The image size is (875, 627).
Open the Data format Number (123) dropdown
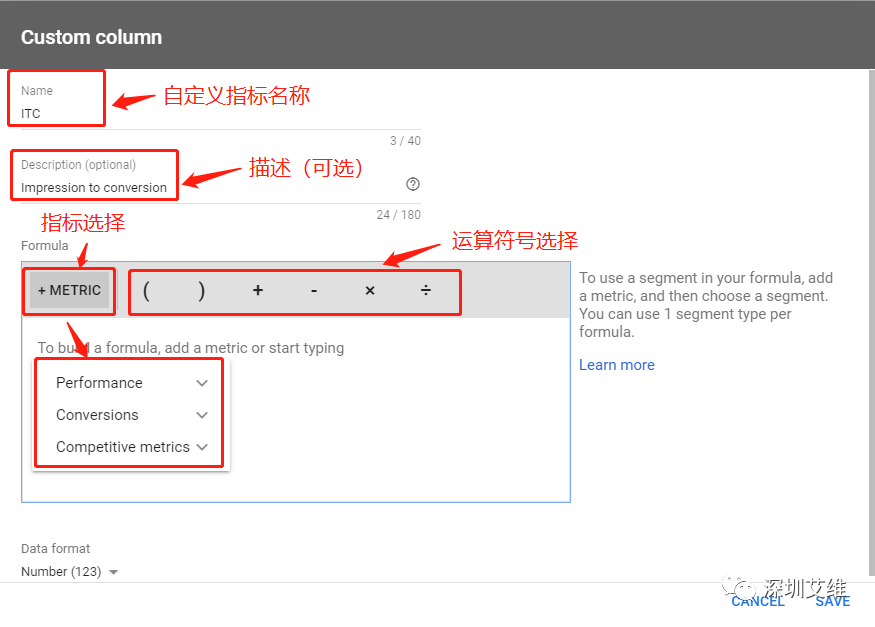(x=70, y=572)
